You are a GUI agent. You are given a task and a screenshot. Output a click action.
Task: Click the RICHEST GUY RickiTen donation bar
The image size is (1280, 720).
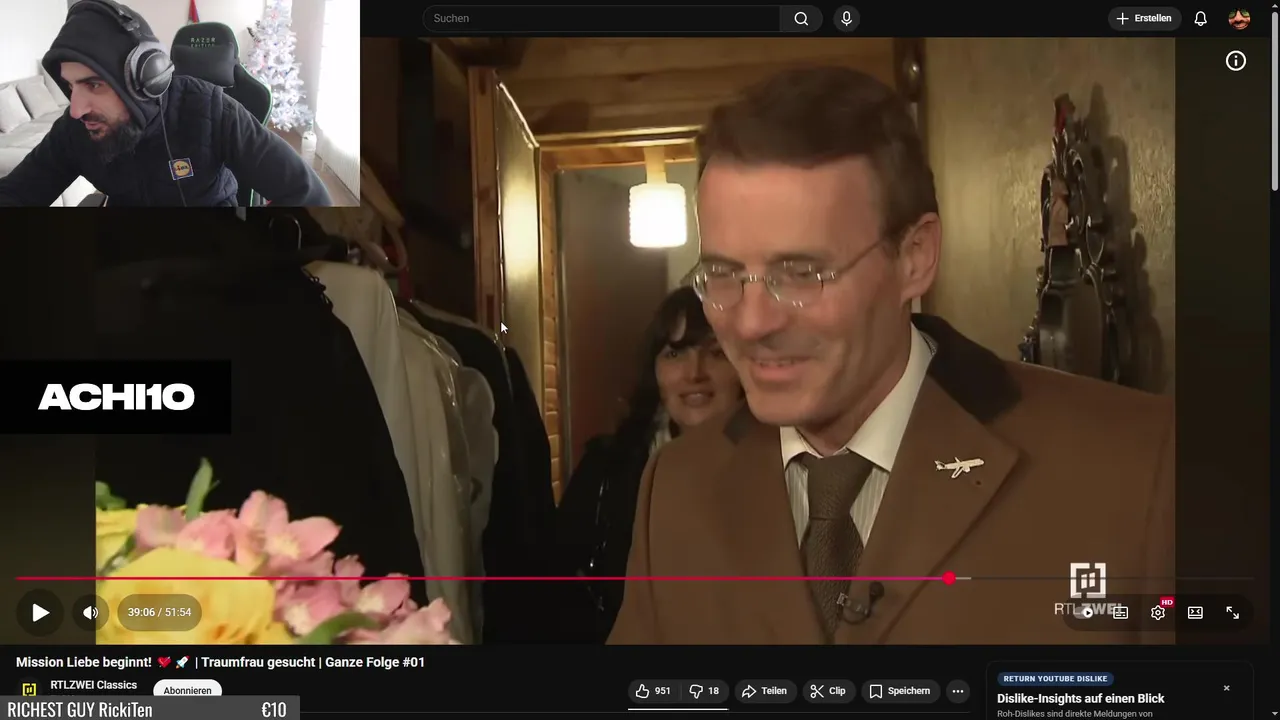tap(149, 709)
